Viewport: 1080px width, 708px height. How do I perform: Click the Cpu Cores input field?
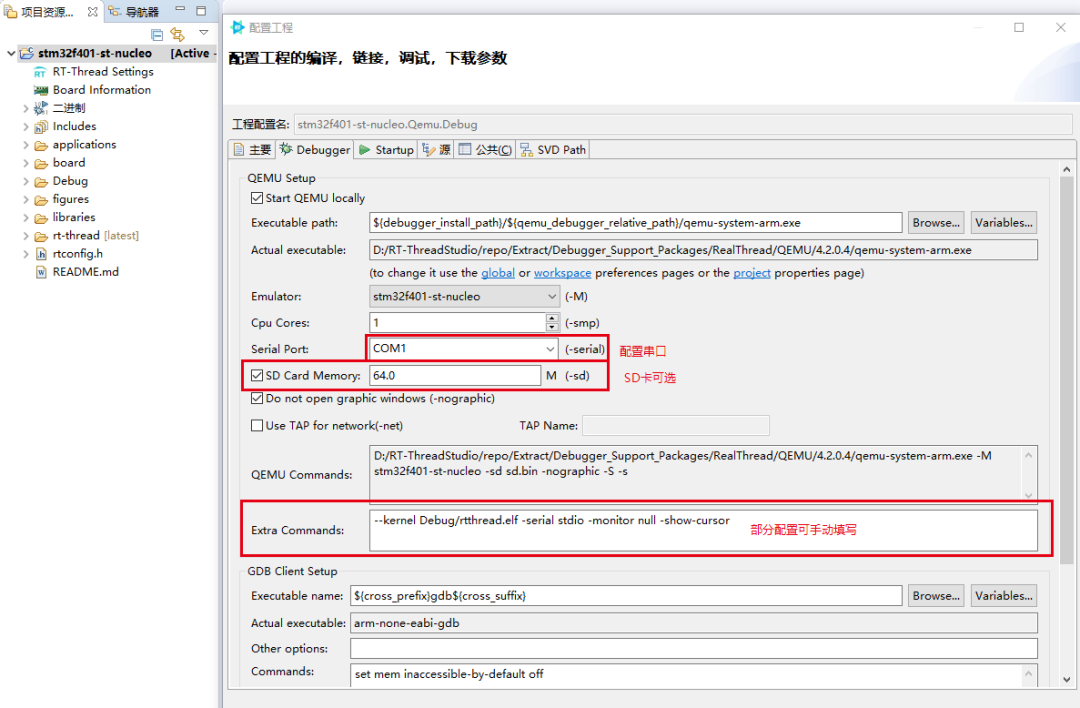pyautogui.click(x=457, y=322)
